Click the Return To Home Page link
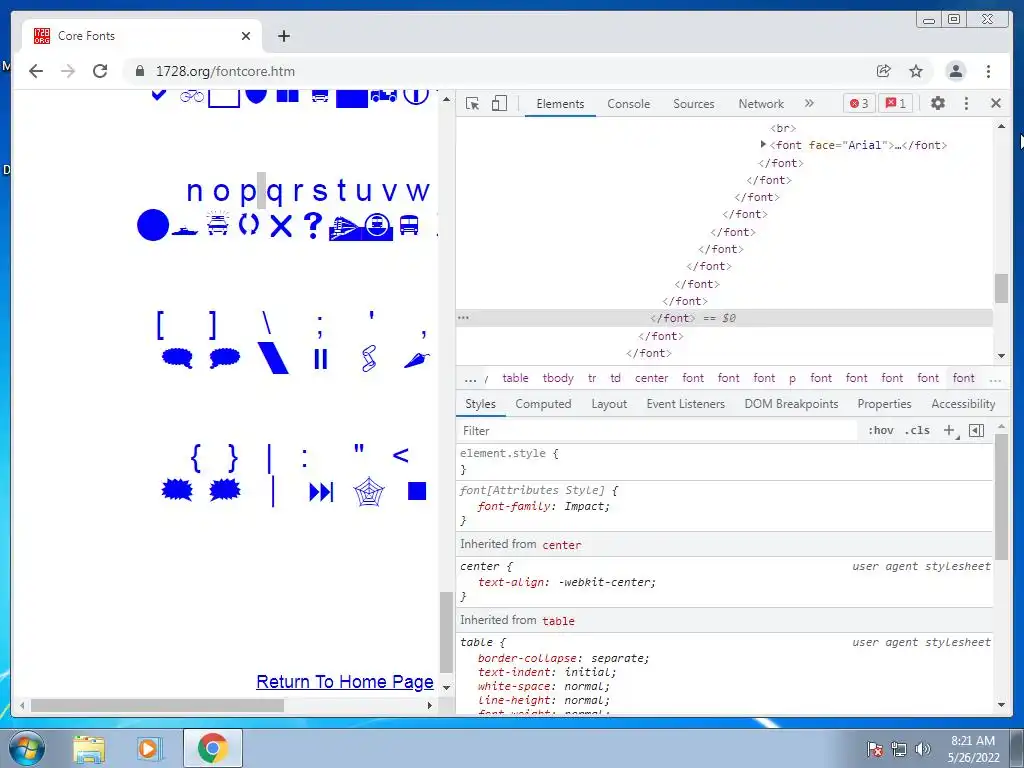The height and width of the screenshot is (768, 1024). pyautogui.click(x=345, y=682)
